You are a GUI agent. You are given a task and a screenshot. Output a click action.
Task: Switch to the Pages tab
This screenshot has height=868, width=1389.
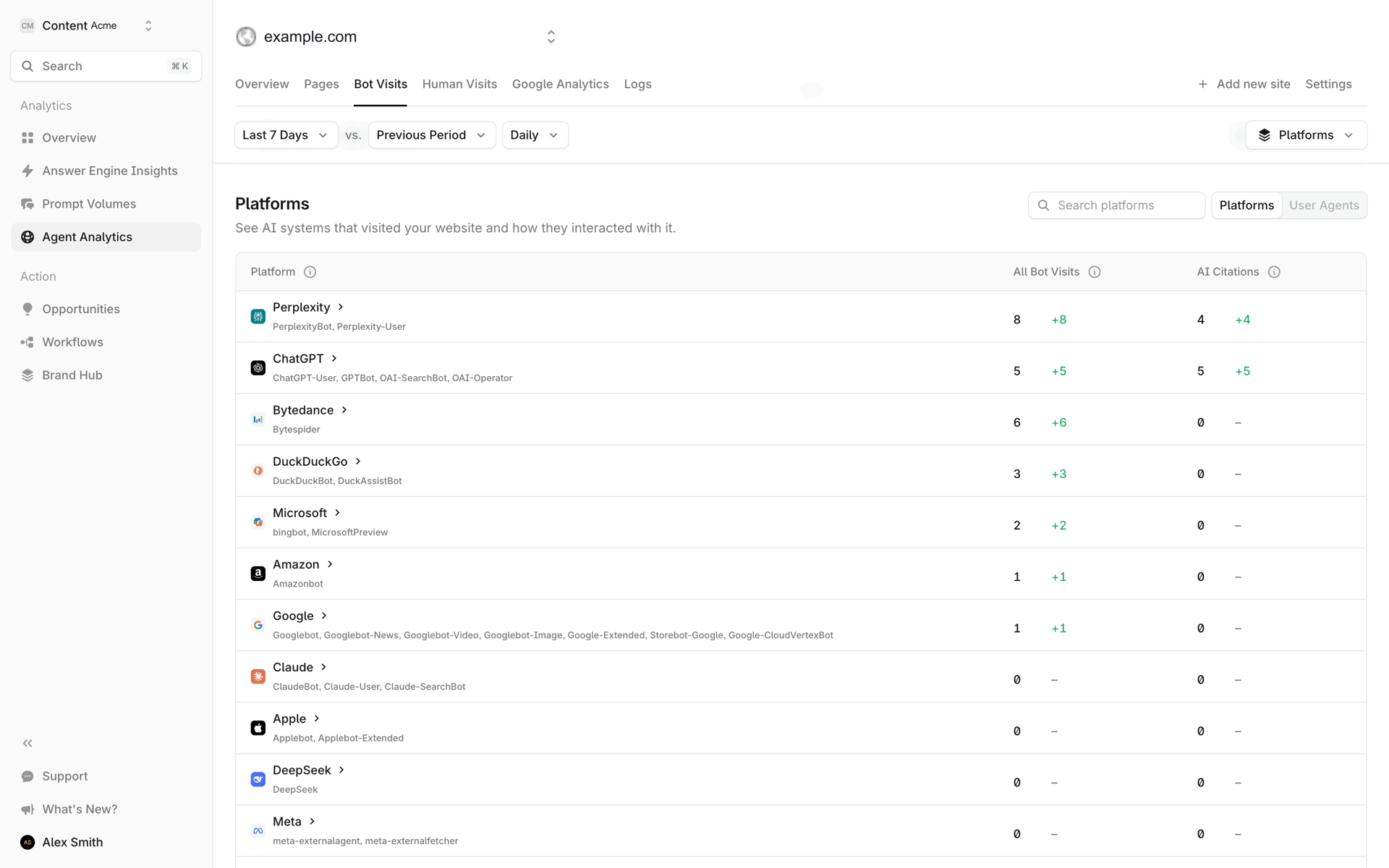tap(321, 84)
